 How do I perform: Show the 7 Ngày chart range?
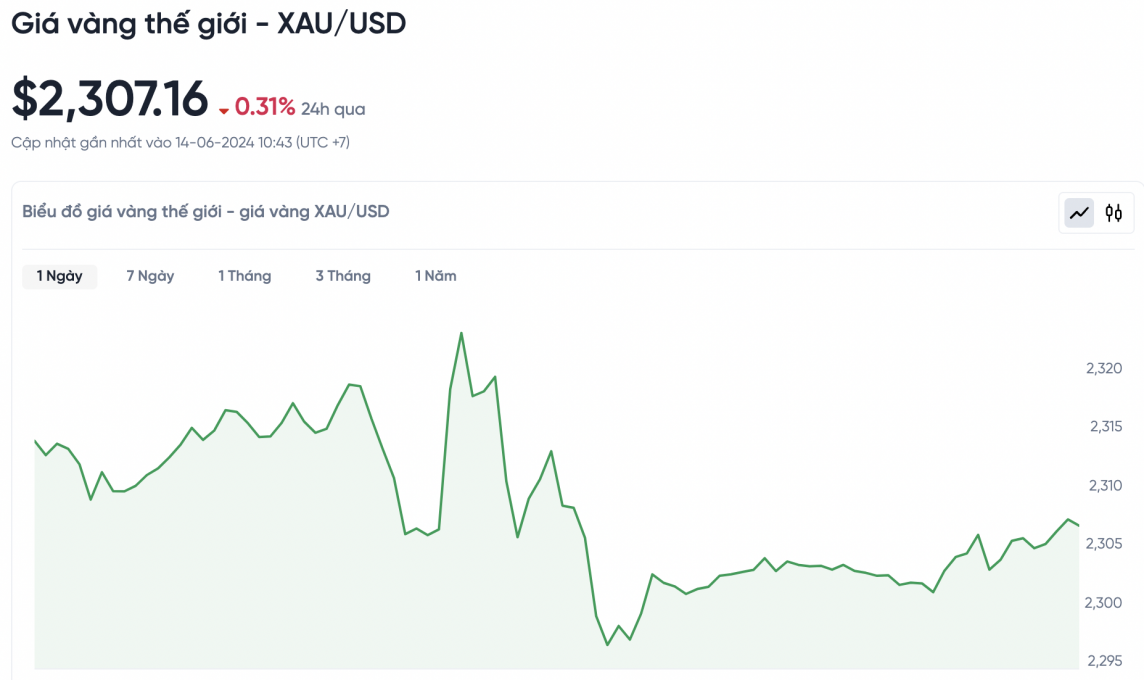pyautogui.click(x=150, y=276)
